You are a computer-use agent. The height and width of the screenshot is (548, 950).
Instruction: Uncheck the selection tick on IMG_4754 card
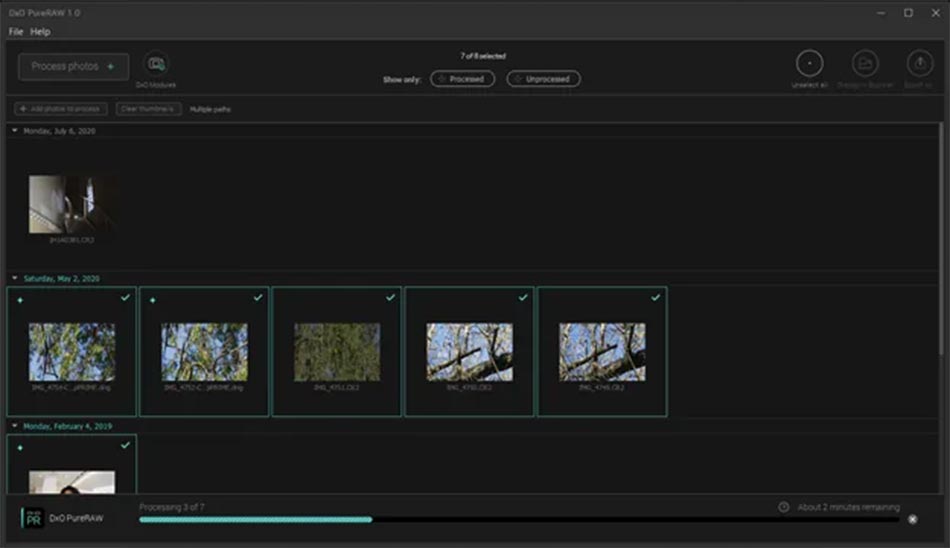(125, 298)
